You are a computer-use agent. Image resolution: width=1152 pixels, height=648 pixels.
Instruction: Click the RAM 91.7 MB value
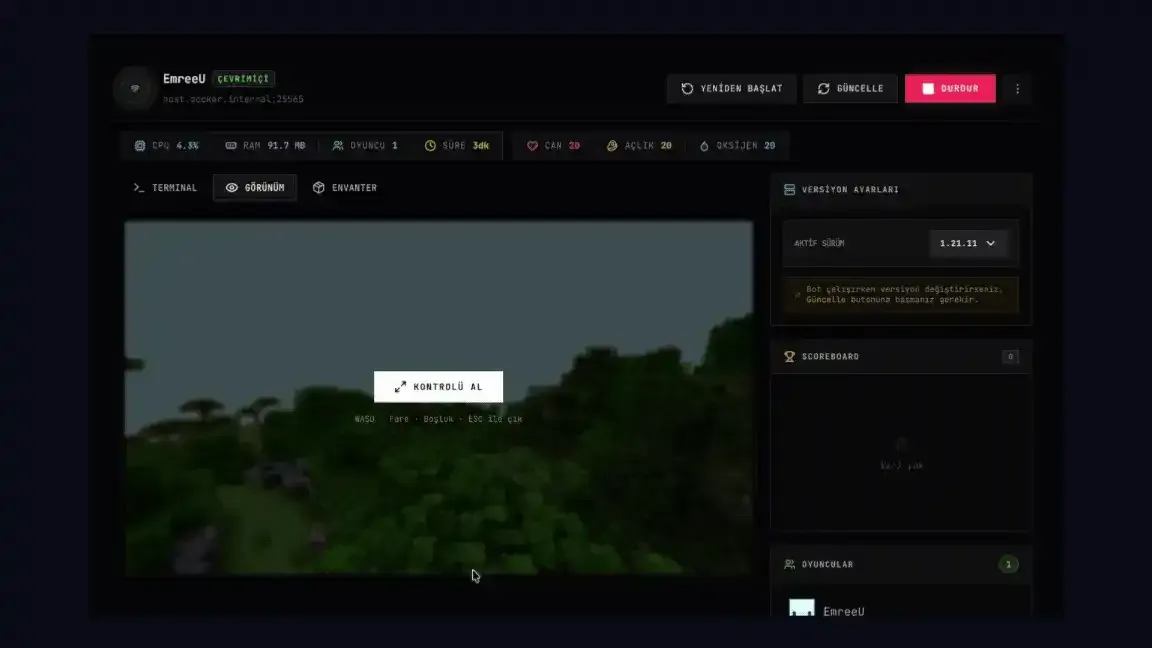point(286,145)
